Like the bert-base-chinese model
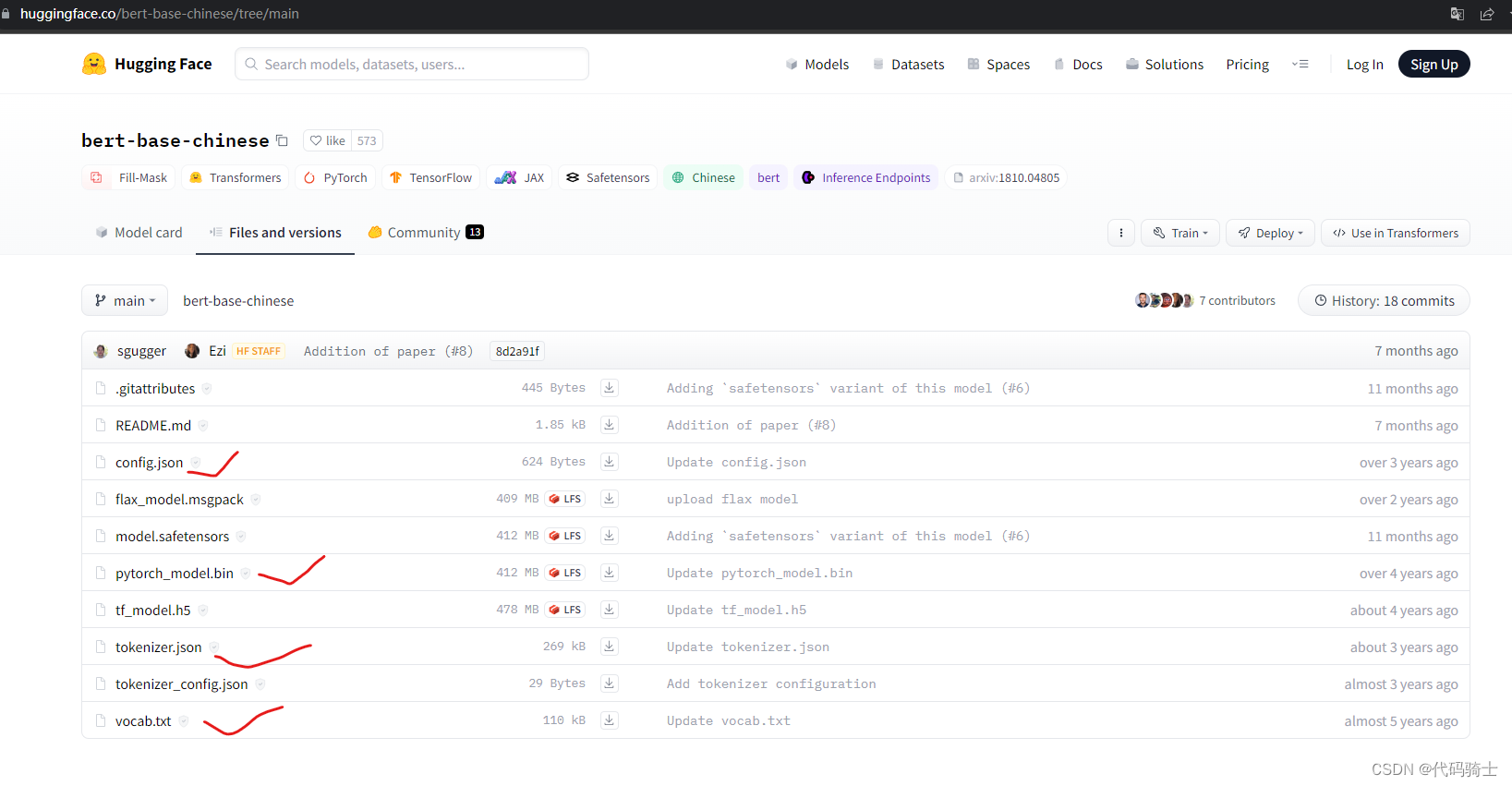1512x786 pixels. [327, 140]
